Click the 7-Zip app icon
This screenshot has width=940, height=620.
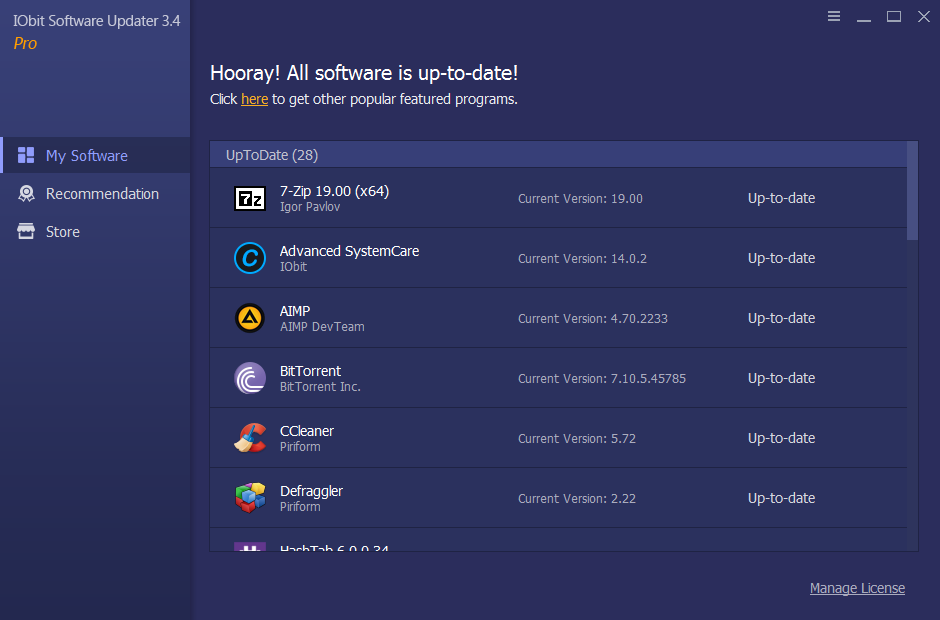250,198
